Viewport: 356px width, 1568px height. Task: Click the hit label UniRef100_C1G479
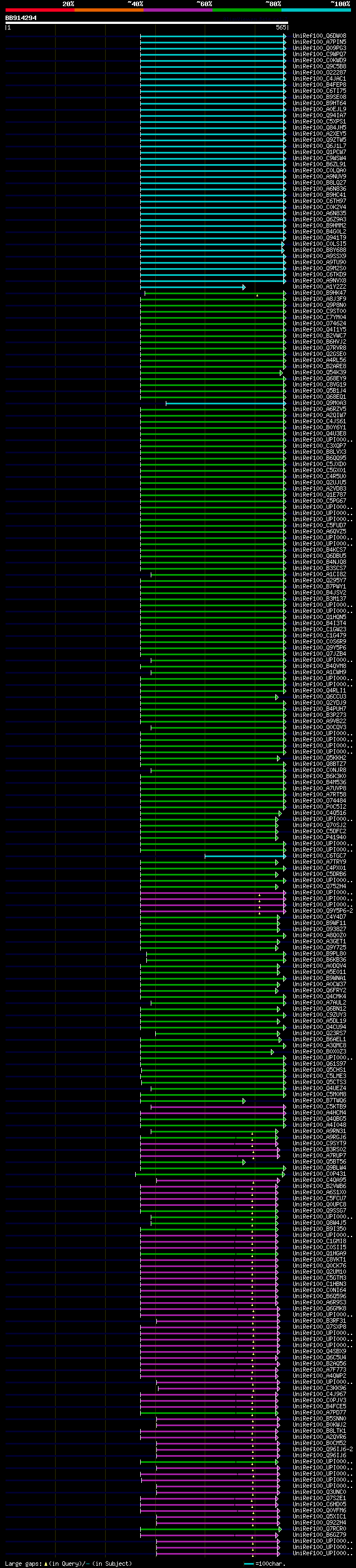pos(319,635)
